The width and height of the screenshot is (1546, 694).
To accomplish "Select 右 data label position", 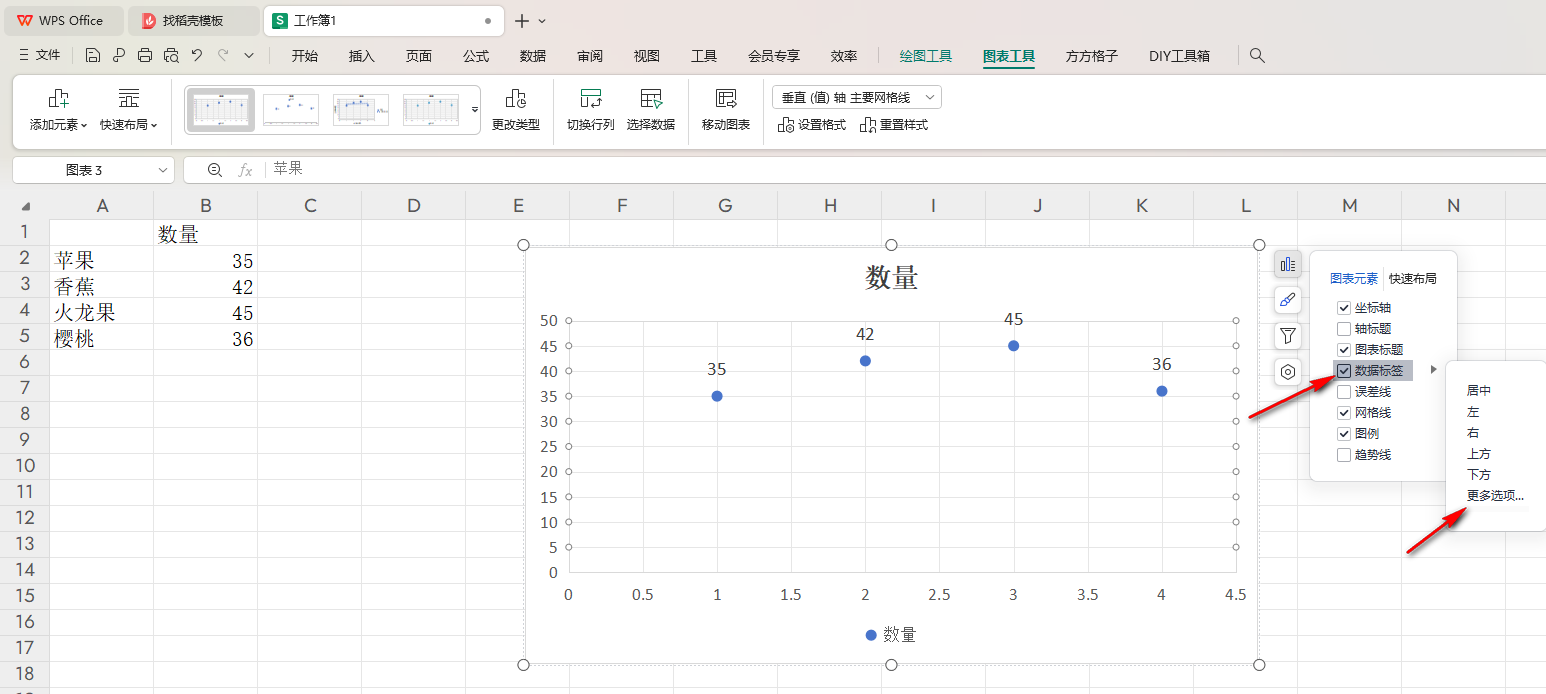I will coord(1473,433).
